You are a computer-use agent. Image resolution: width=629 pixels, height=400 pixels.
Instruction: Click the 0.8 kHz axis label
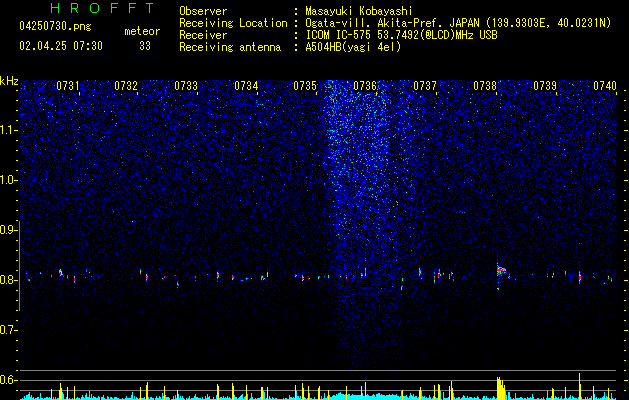click(9, 280)
